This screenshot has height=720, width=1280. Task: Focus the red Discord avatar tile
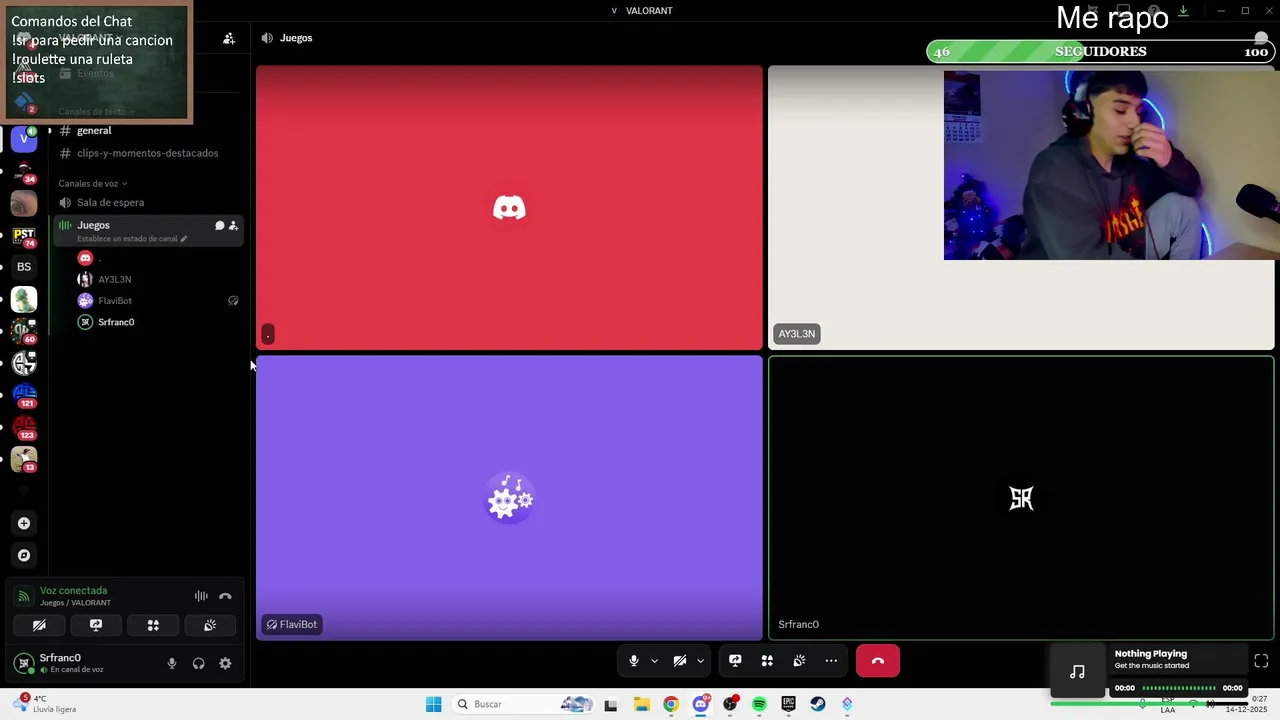509,208
